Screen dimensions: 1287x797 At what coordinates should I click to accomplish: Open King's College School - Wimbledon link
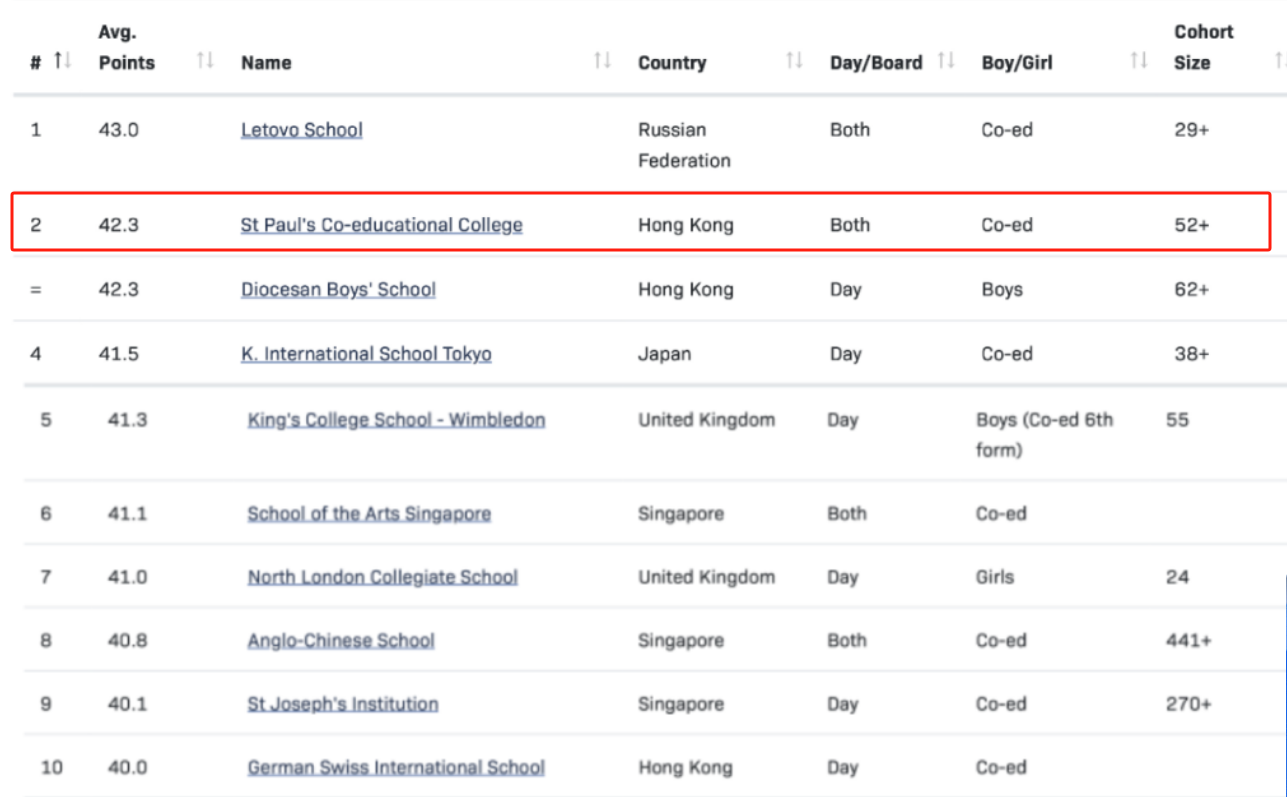396,420
